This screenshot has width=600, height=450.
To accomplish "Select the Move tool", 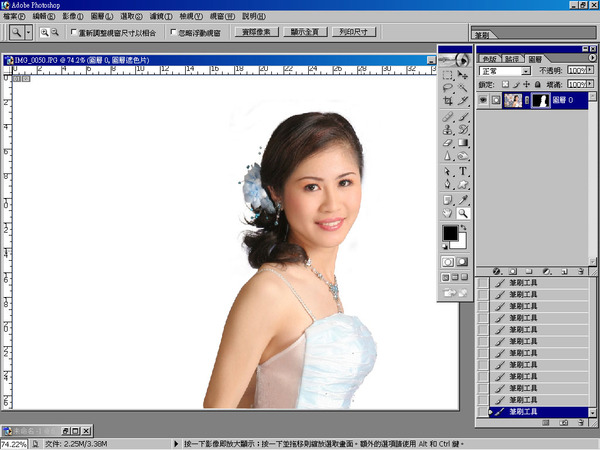I will coord(463,75).
